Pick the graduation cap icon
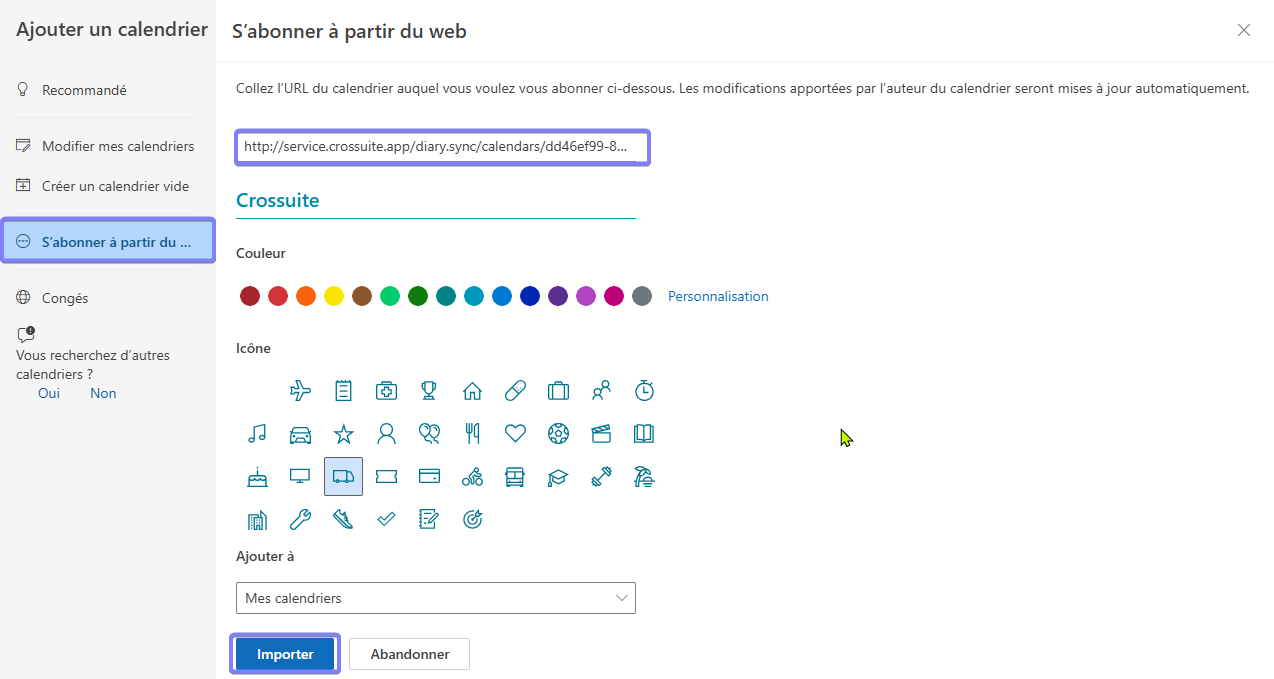The width and height of the screenshot is (1274, 679). 558,477
